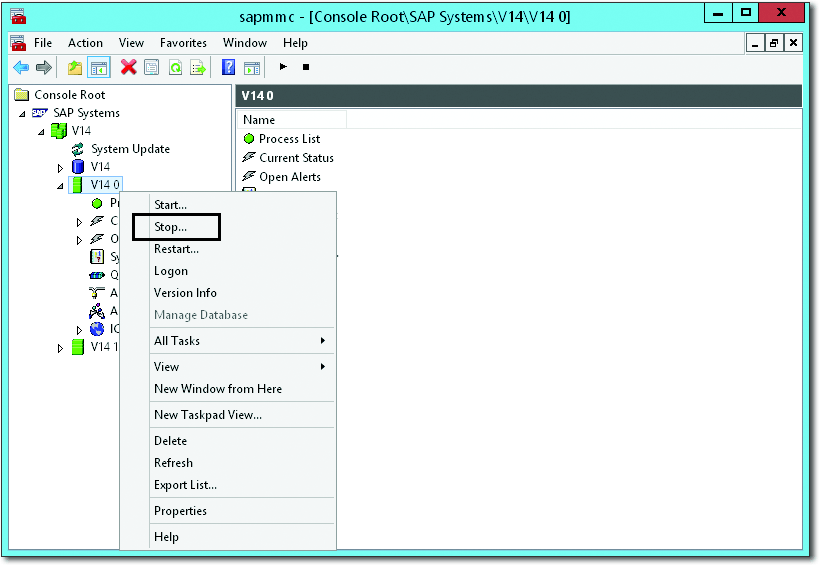
Task: Toggle Show/Hide Console Tree icon
Action: 99,67
